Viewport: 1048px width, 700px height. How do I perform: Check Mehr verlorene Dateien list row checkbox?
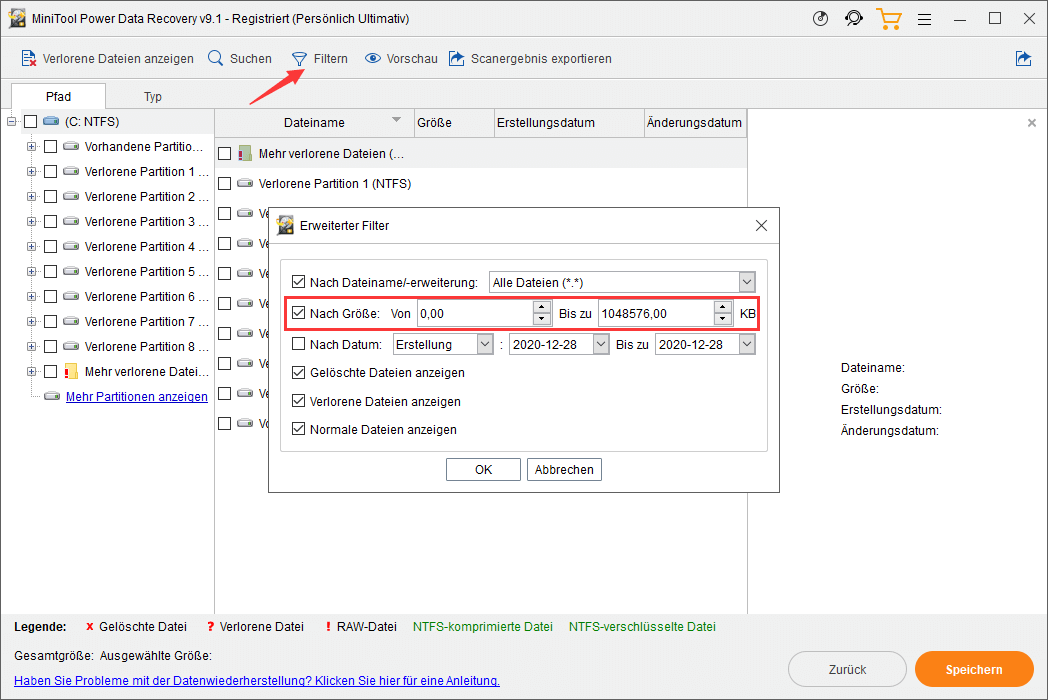click(225, 154)
